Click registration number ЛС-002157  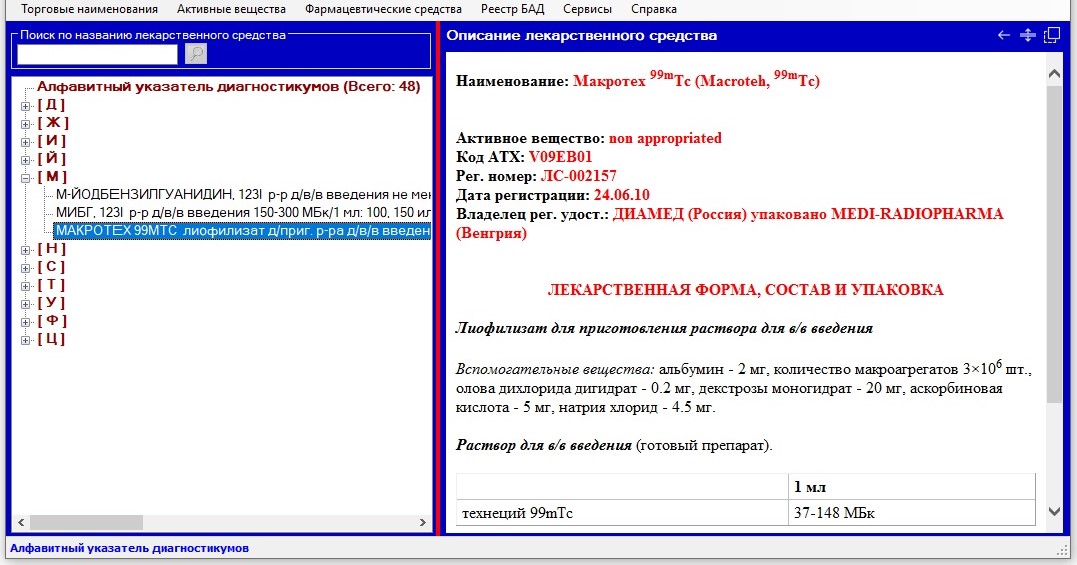coord(578,176)
